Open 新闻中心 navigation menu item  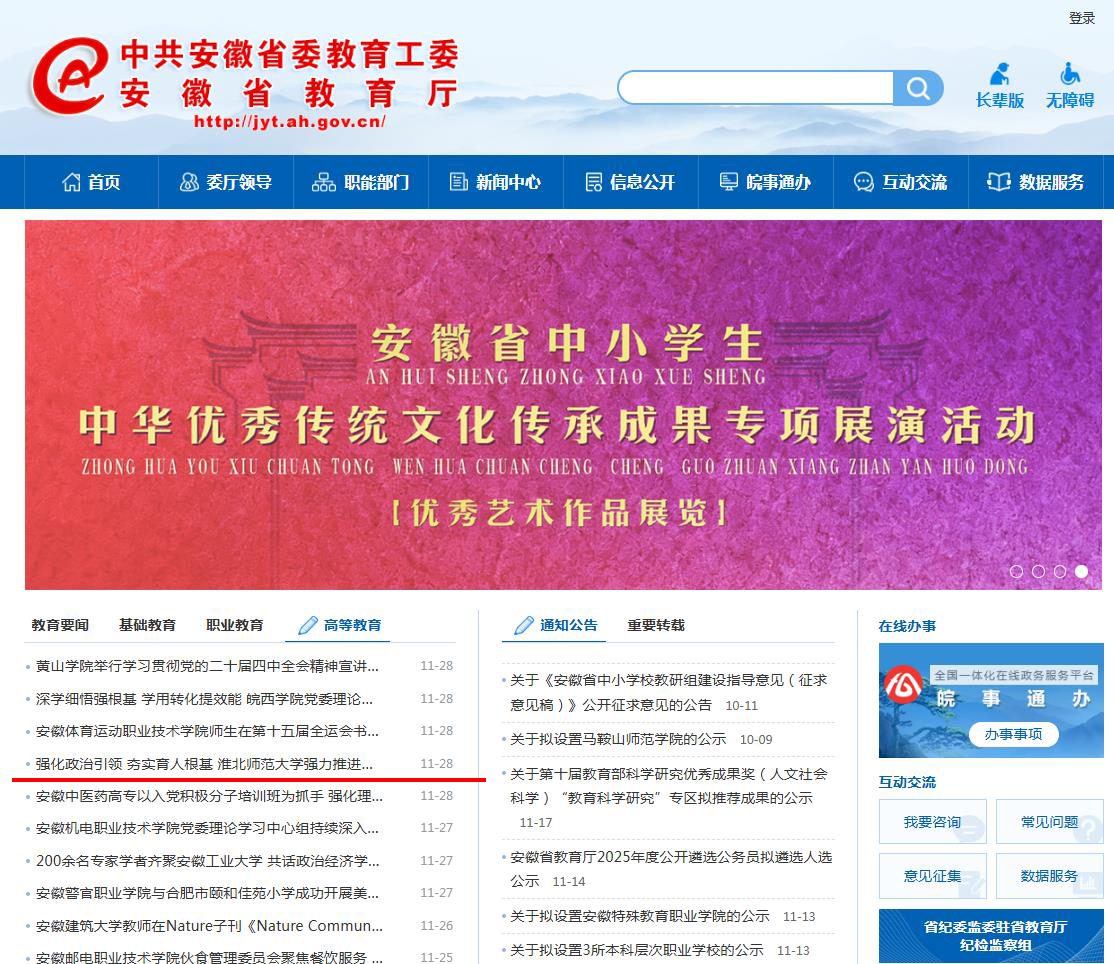click(495, 182)
